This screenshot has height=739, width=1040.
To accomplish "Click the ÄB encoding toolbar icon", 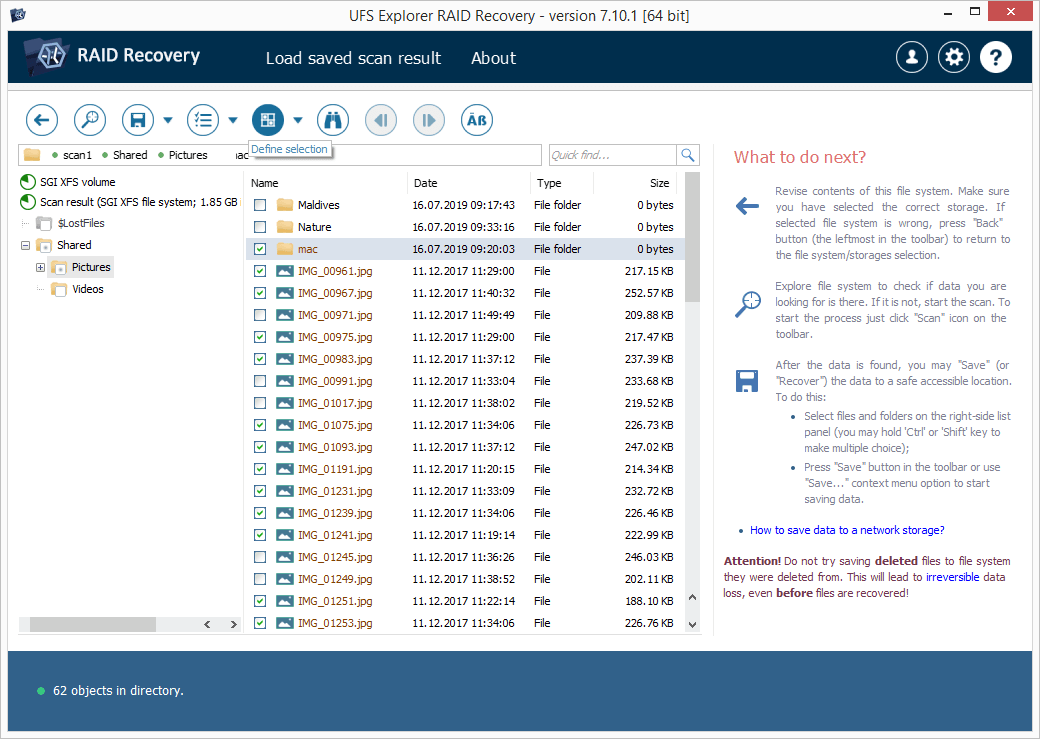I will coord(477,120).
